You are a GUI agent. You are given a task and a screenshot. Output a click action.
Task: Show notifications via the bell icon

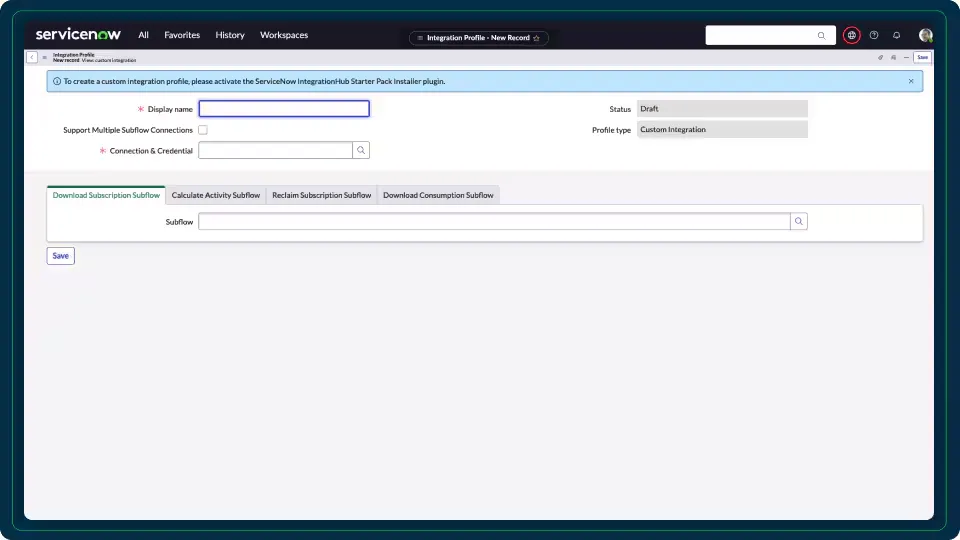(x=896, y=36)
